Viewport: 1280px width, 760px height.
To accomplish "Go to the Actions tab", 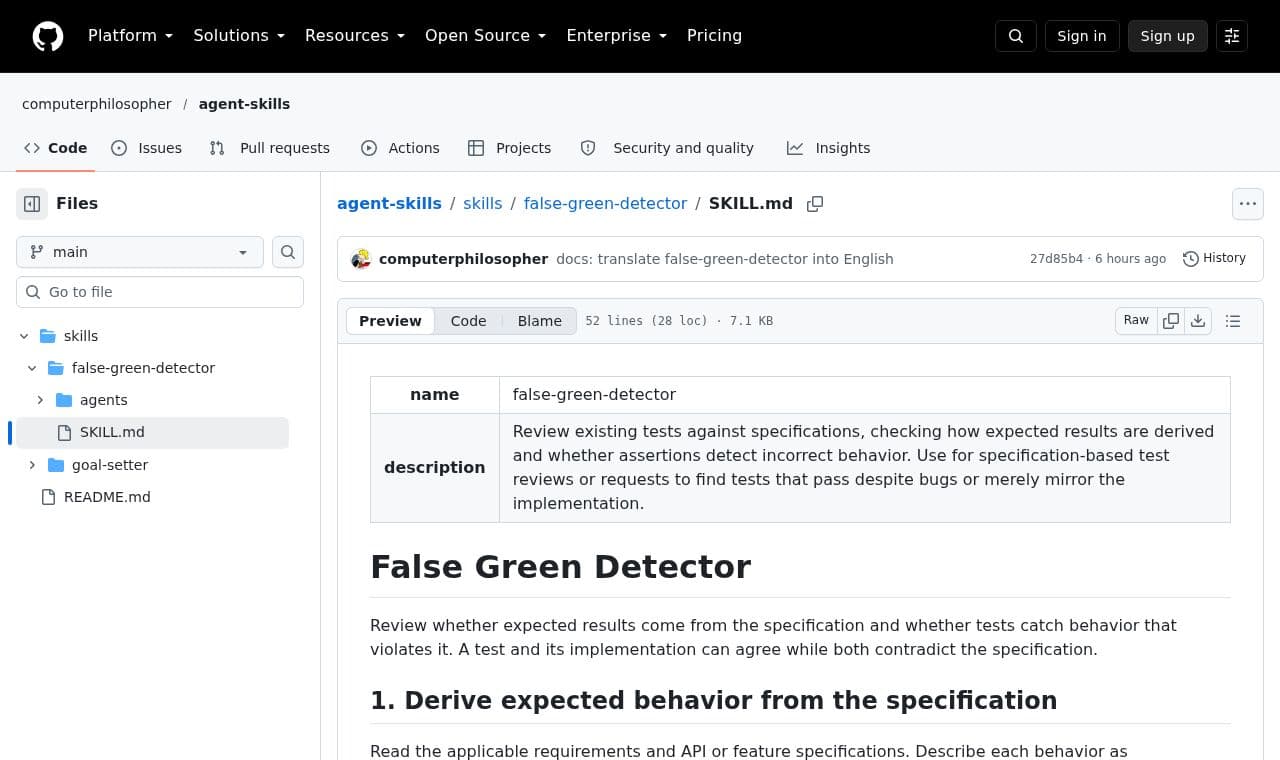I will (x=400, y=148).
